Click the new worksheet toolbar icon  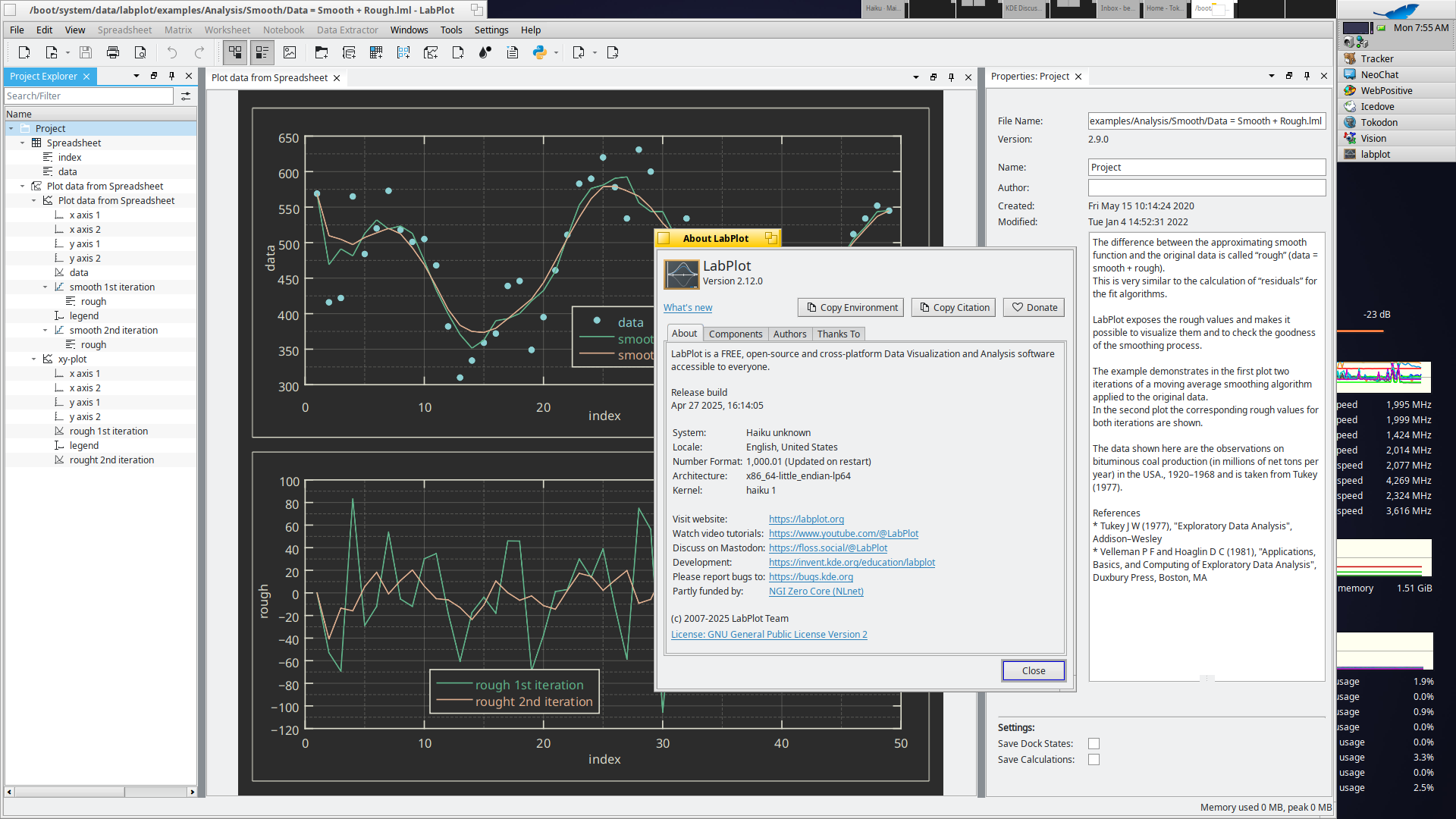pos(431,52)
